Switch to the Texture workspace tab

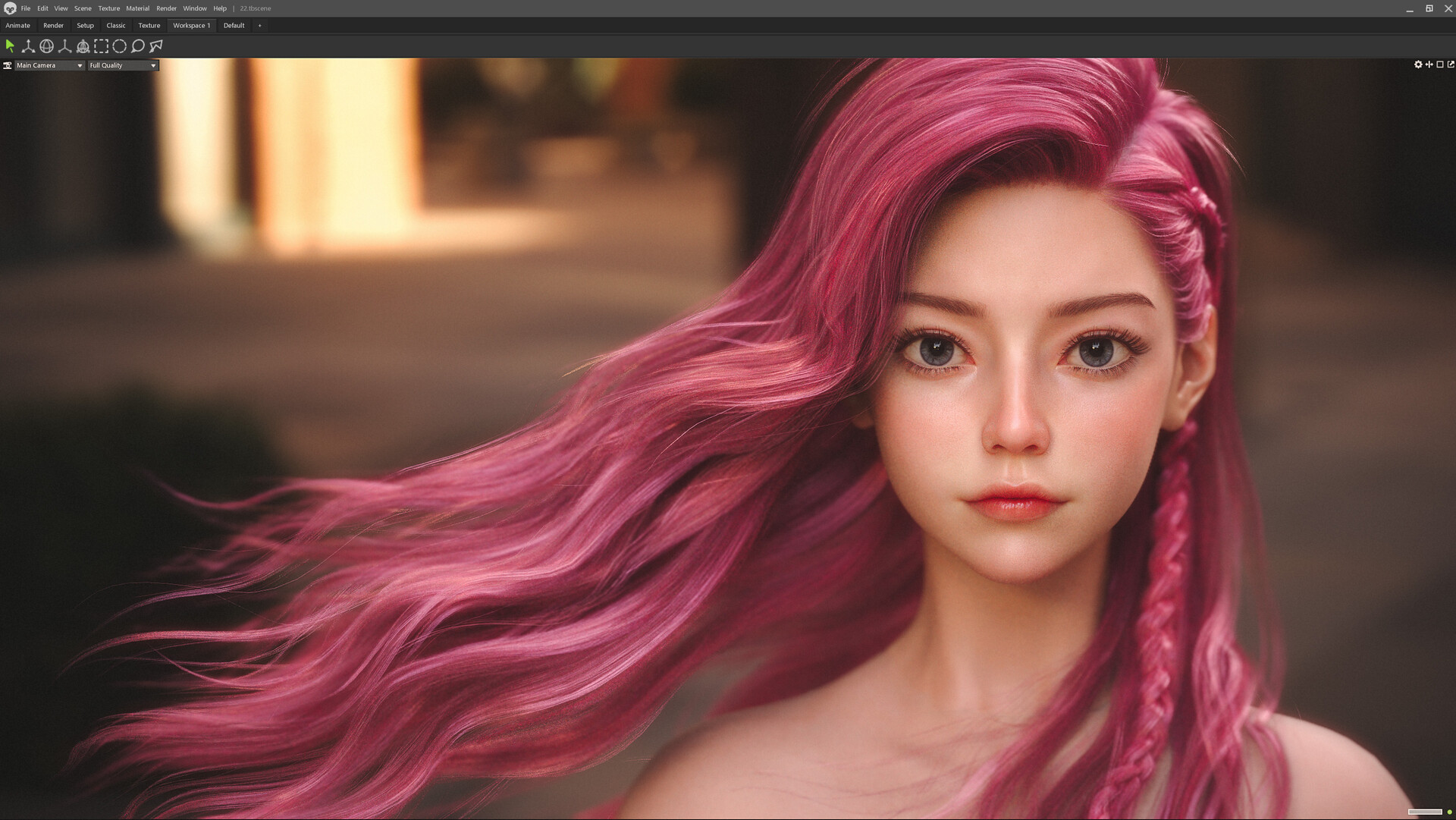149,25
